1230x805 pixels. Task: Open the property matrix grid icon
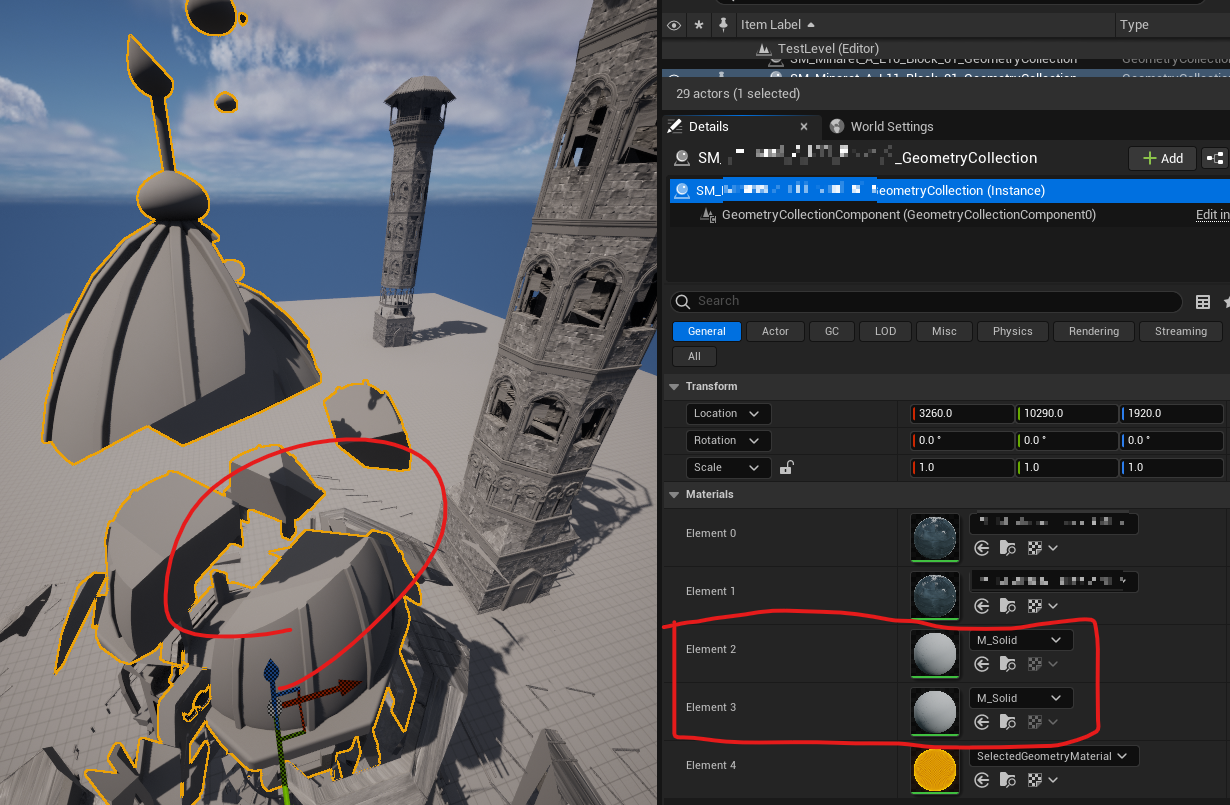coord(1203,302)
